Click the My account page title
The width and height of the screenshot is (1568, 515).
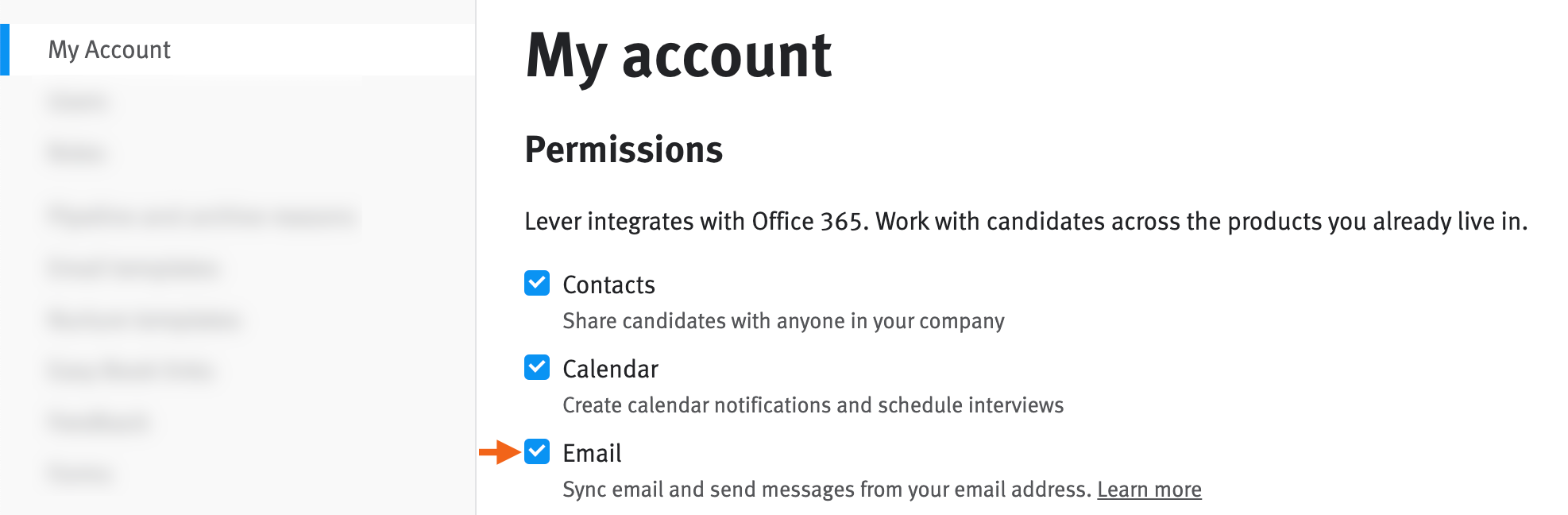click(678, 54)
